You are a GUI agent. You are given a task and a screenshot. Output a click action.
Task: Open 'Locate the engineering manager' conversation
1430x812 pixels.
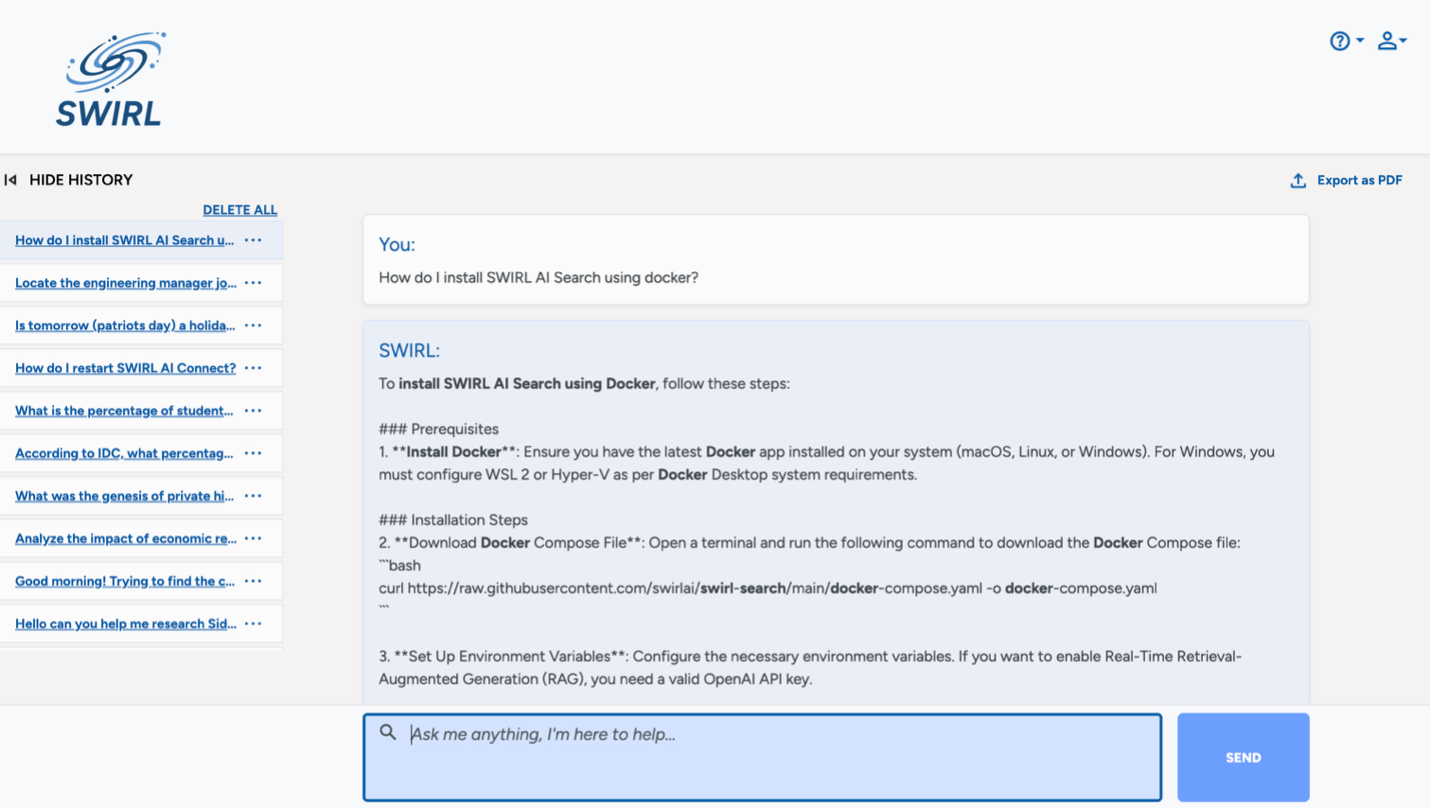coord(126,283)
